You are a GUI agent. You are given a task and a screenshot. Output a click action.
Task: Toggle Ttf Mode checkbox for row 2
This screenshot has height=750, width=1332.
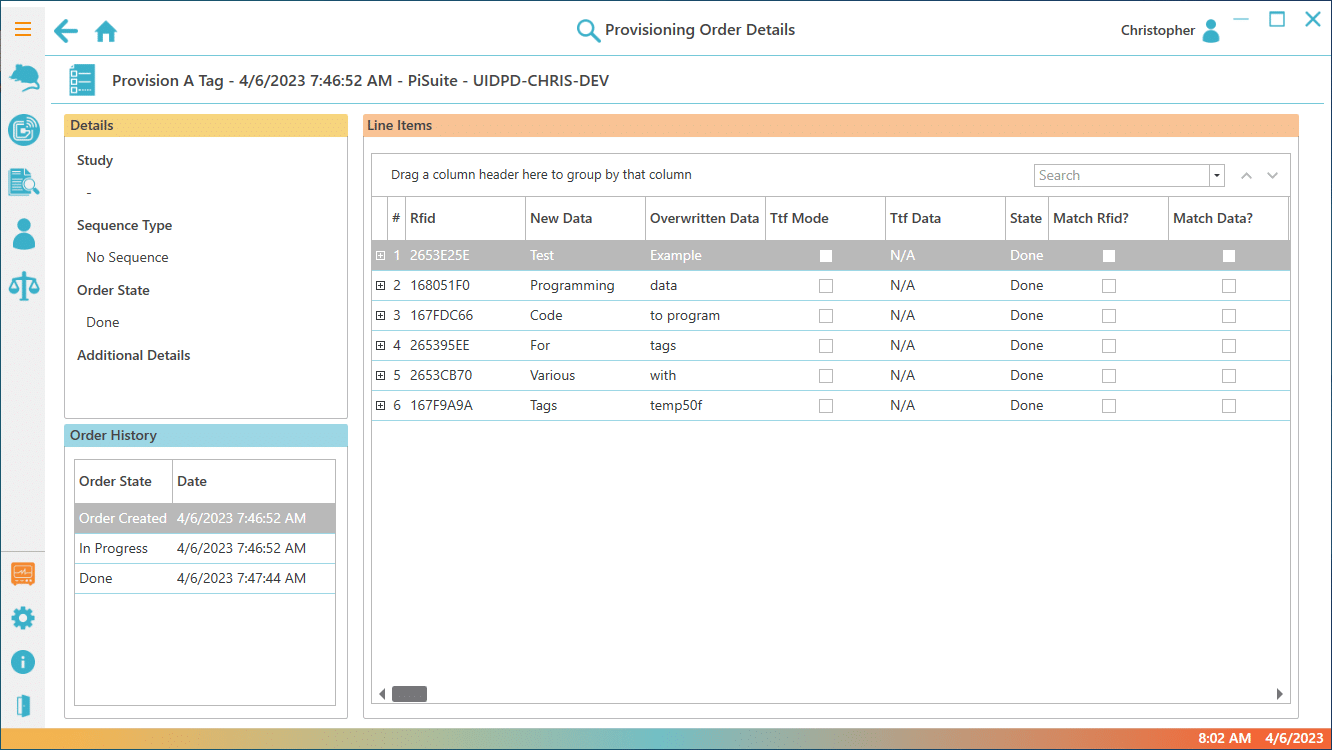[x=826, y=286]
